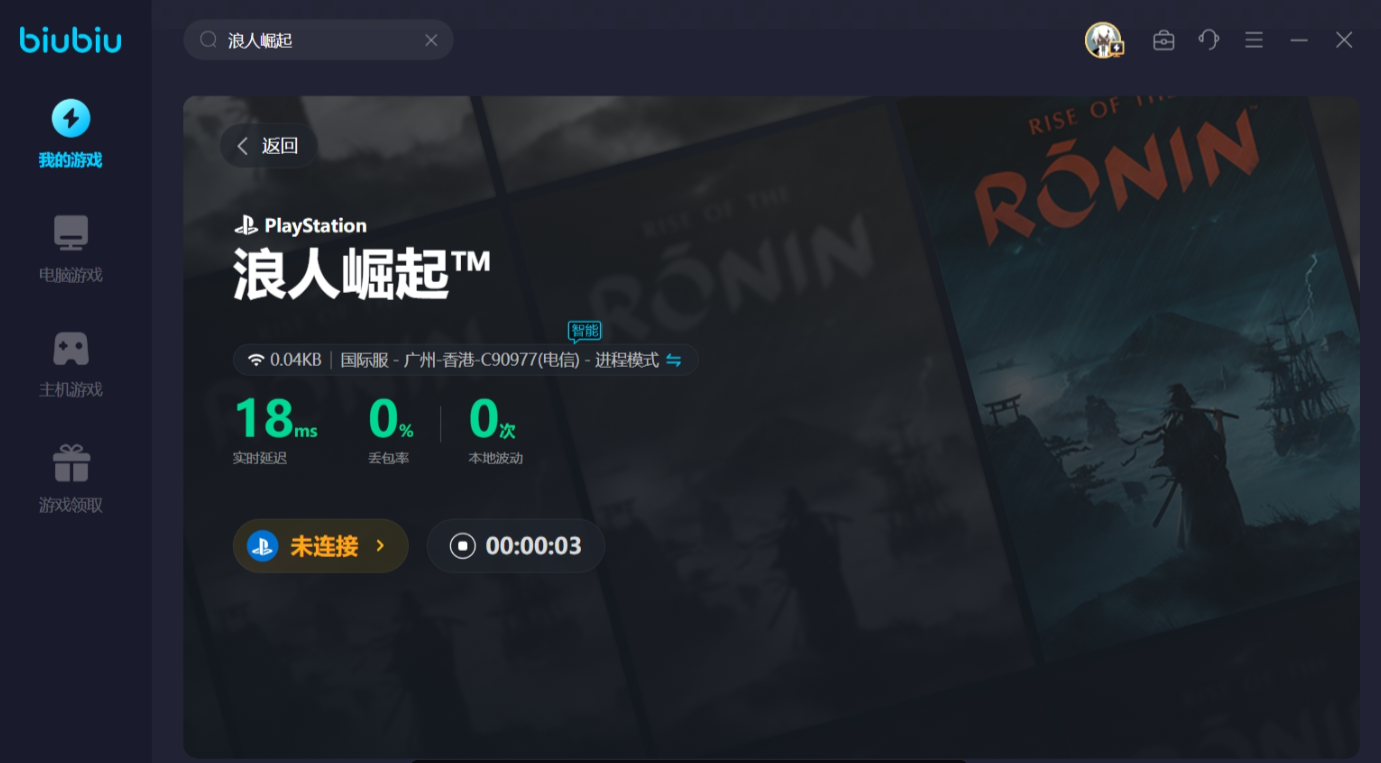This screenshot has width=1381, height=763.
Task: Close the biubiu window
Action: click(x=1344, y=40)
